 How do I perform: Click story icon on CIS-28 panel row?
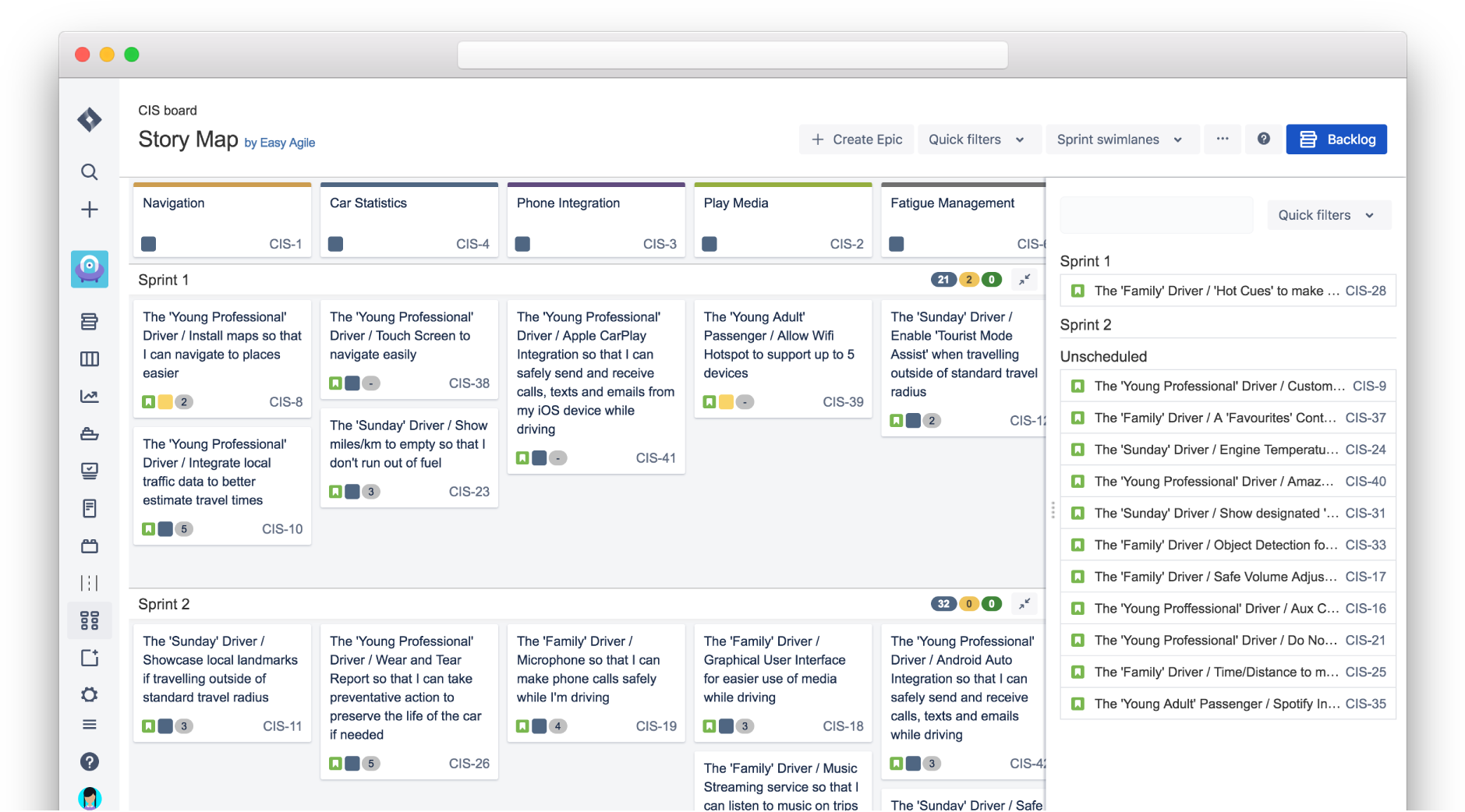tap(1078, 291)
